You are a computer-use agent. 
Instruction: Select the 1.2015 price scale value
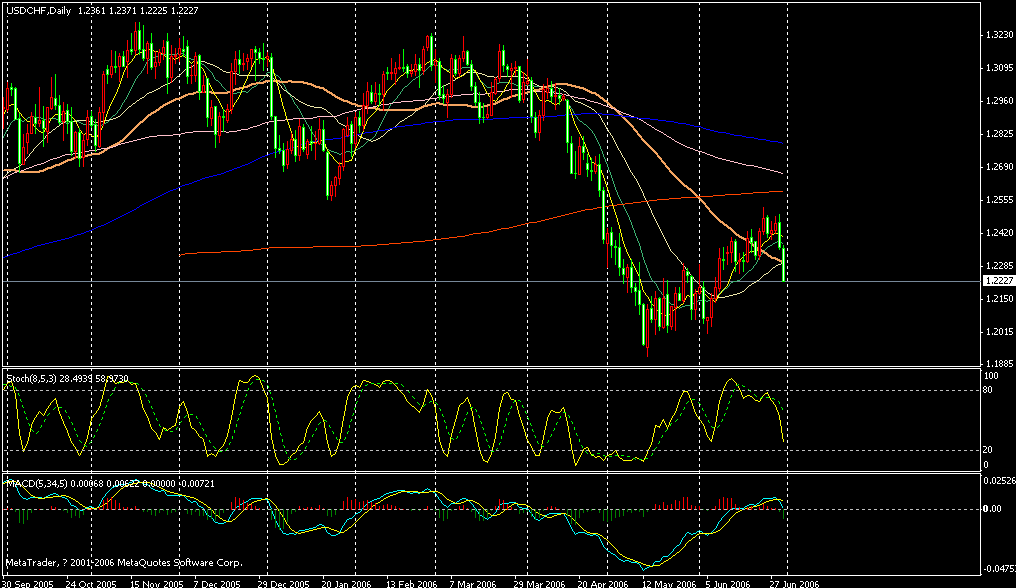point(999,332)
